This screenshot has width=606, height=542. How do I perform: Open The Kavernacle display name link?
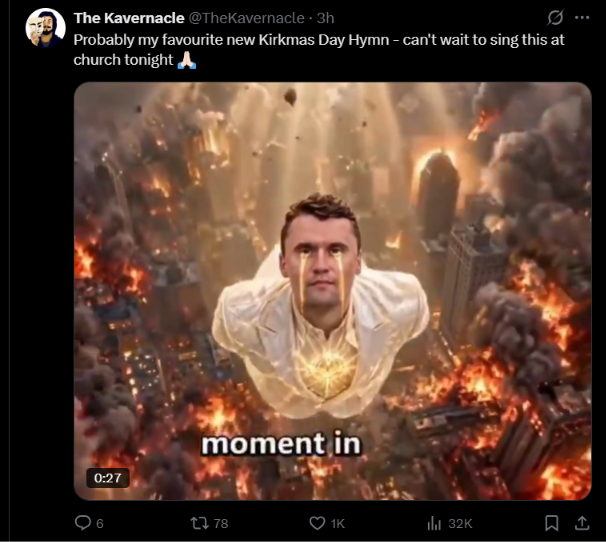point(129,18)
